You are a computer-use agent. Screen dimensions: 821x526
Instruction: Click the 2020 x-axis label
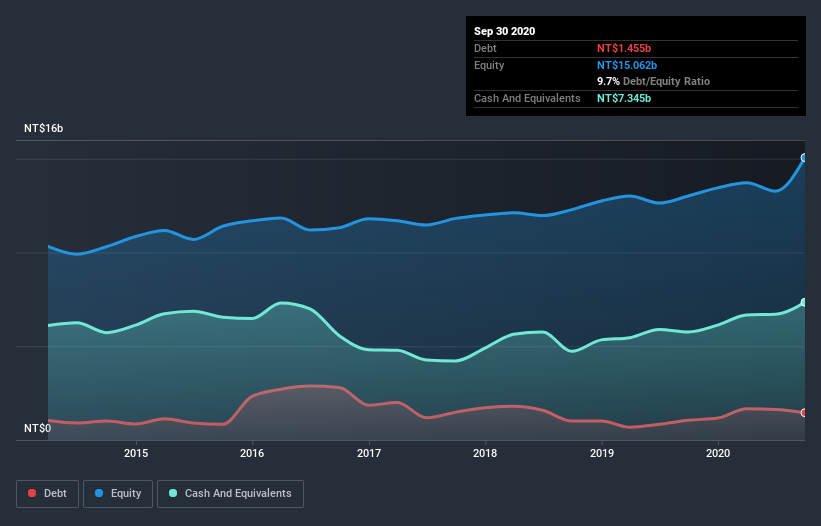[718, 453]
